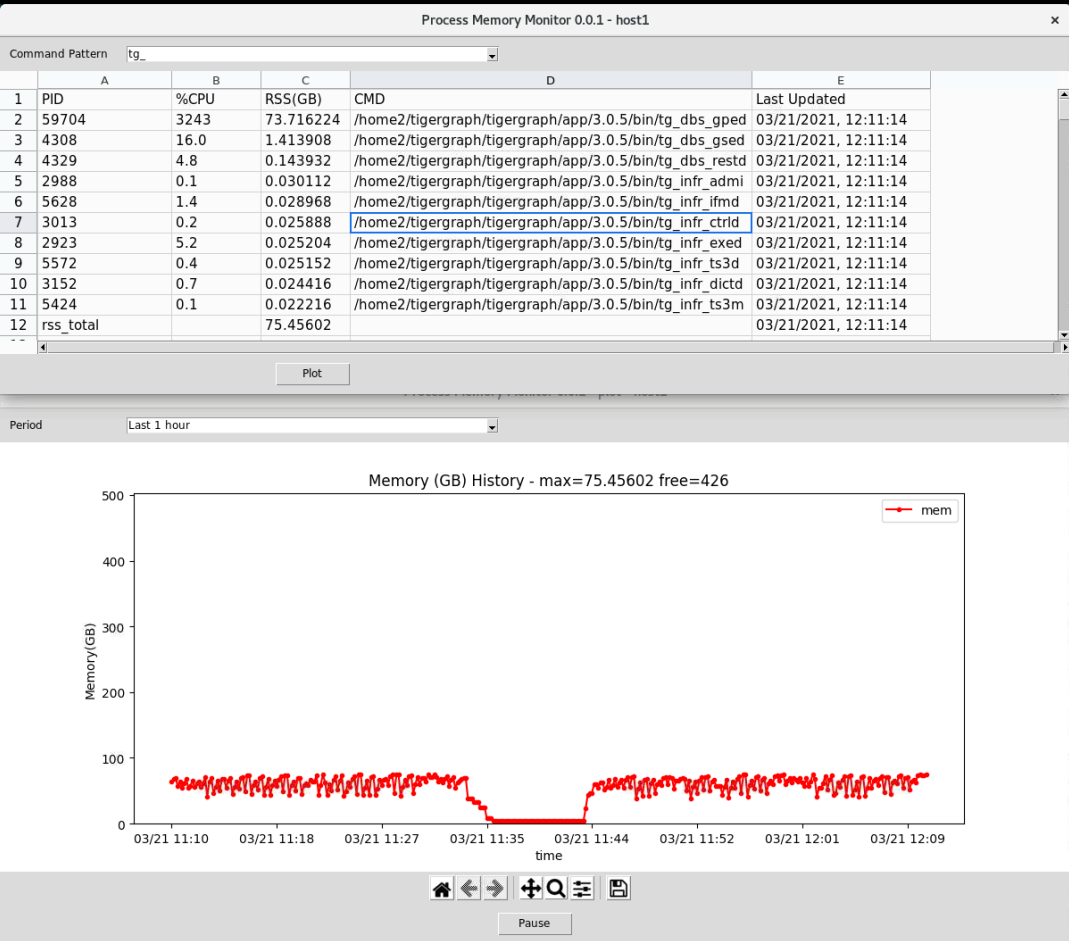Viewport: 1069px width, 941px height.
Task: Open the subplot configuration sliders
Action: click(x=581, y=888)
